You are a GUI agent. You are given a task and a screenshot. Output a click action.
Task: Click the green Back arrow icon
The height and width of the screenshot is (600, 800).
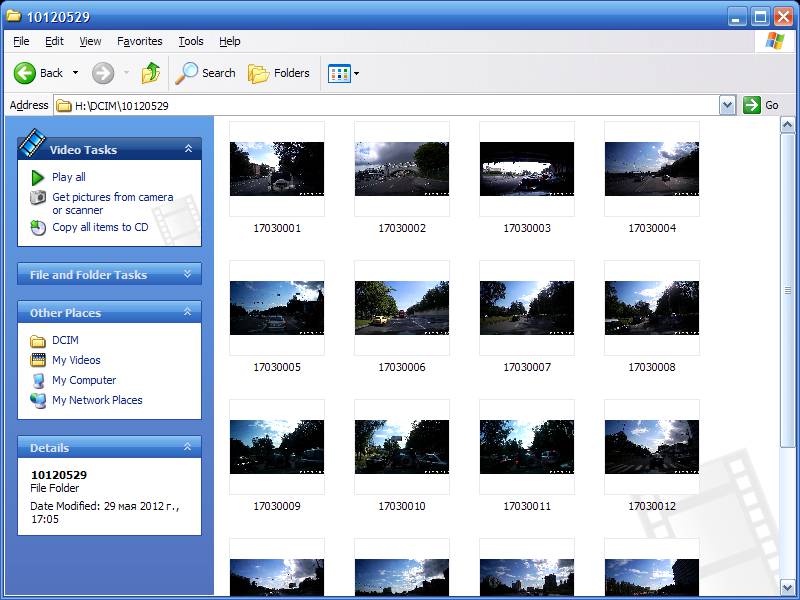coord(24,73)
